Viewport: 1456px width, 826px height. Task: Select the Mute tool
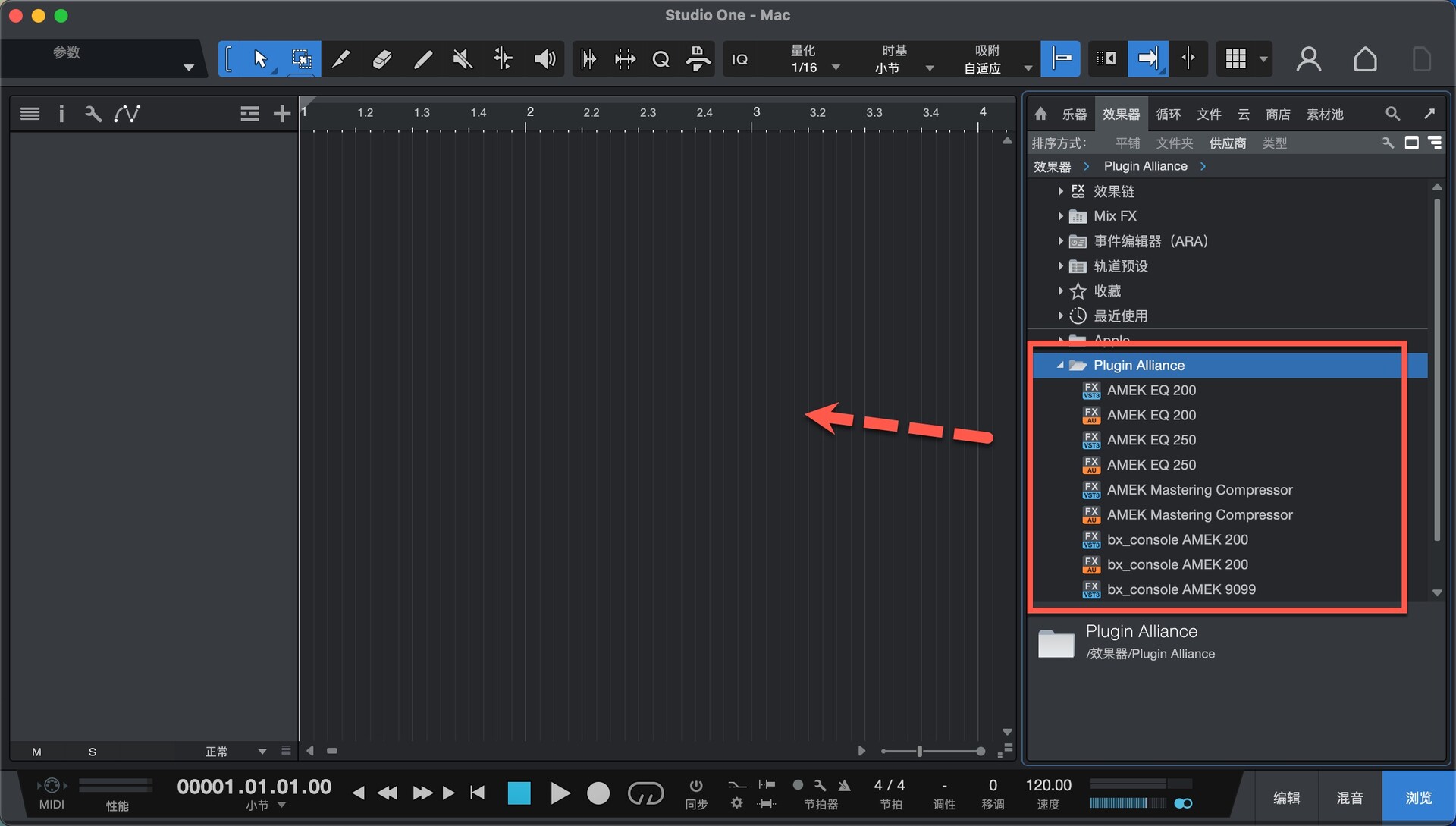pos(463,59)
